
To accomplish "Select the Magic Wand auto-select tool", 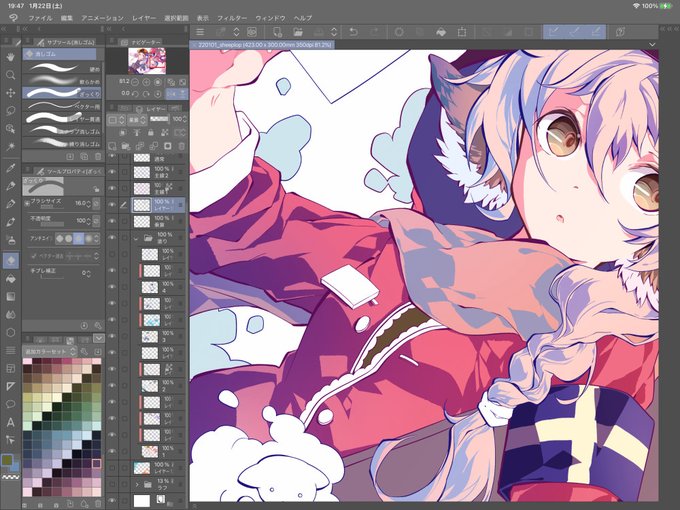I will (x=10, y=146).
